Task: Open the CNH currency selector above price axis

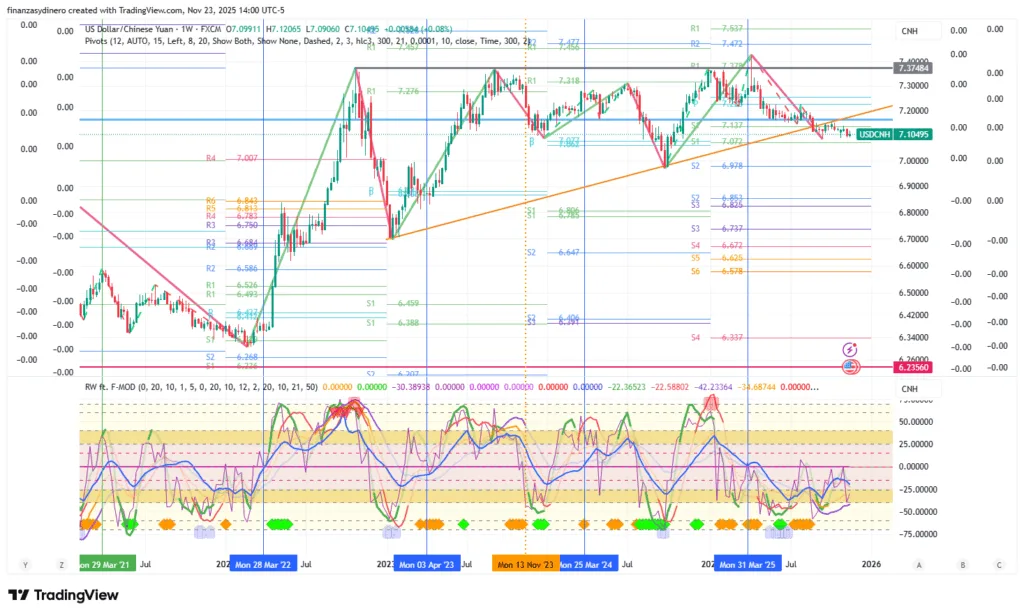Action: coord(909,31)
